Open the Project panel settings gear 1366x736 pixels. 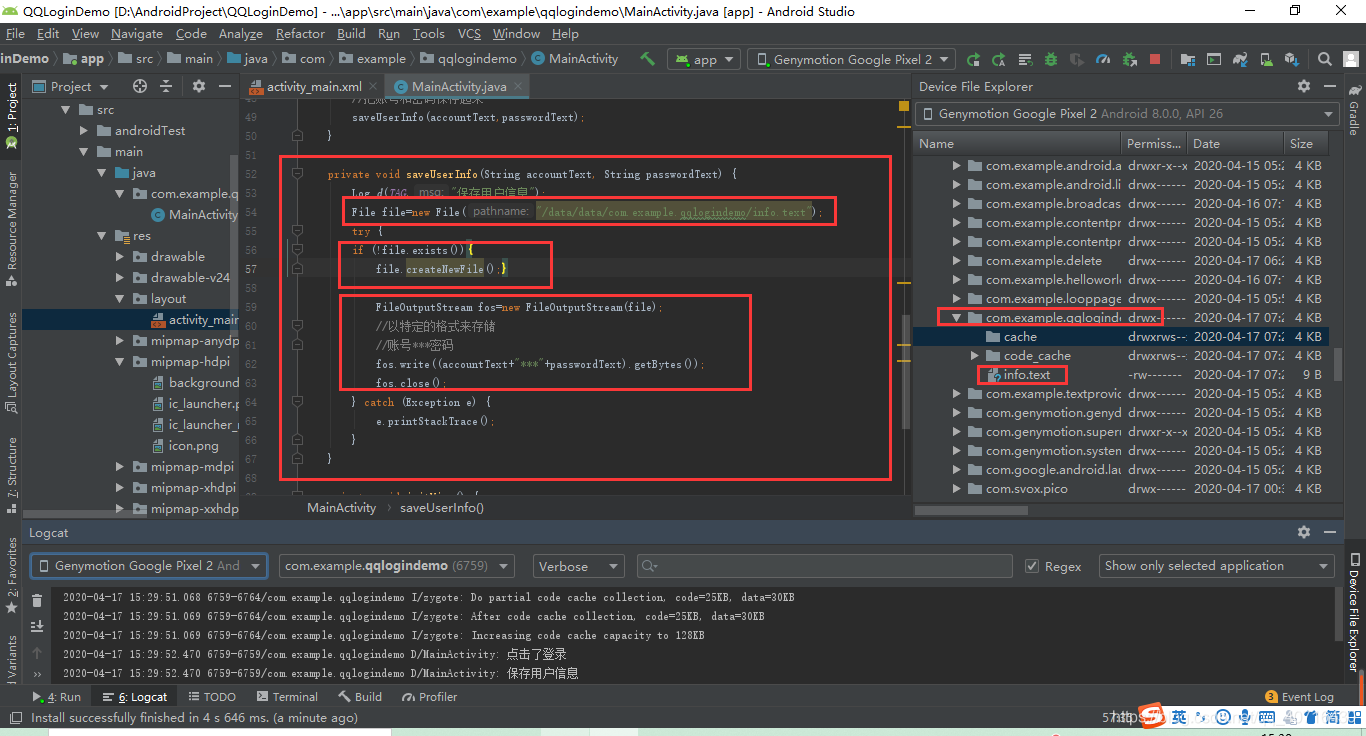point(199,86)
